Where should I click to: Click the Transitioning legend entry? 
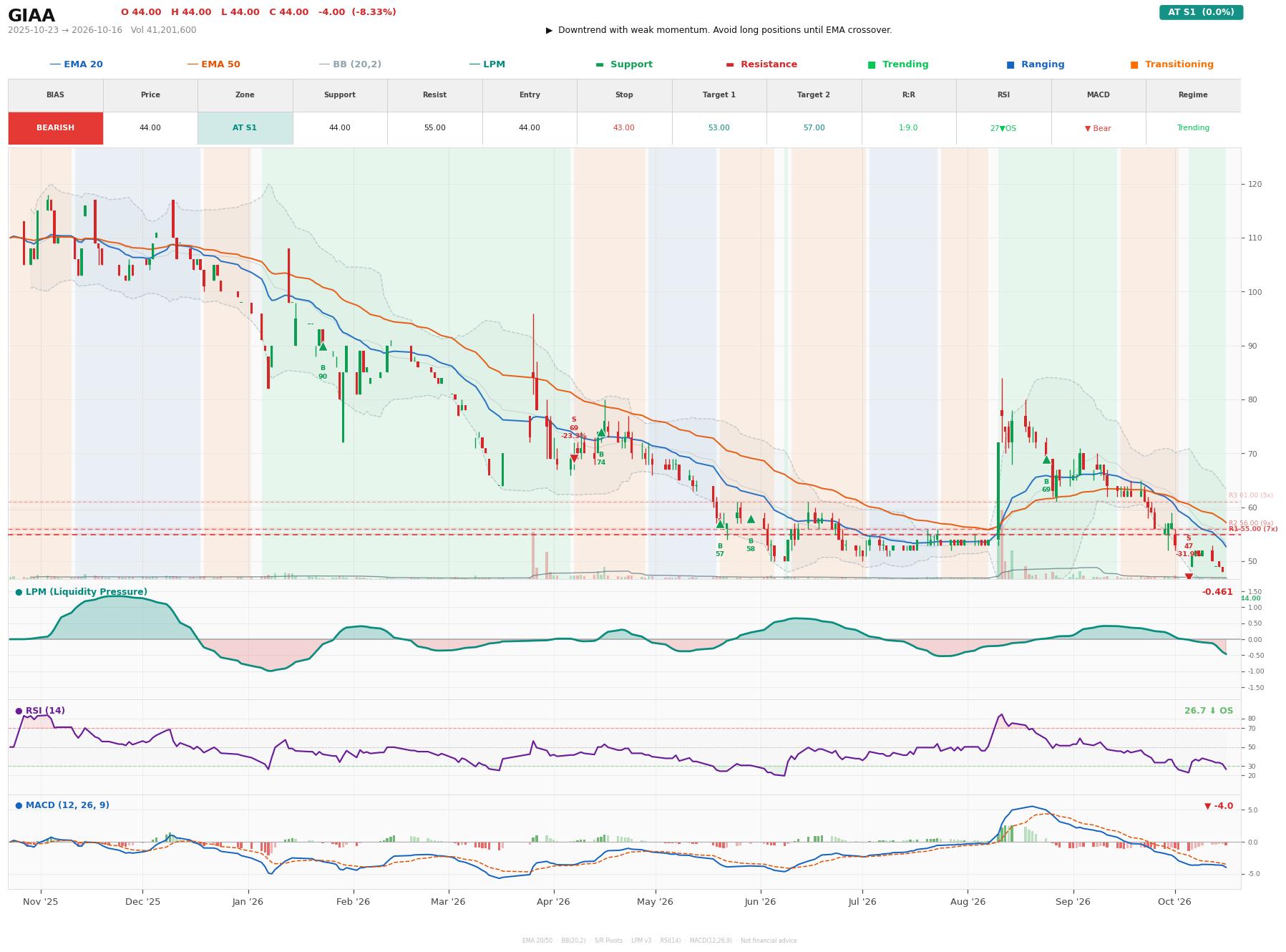1172,64
